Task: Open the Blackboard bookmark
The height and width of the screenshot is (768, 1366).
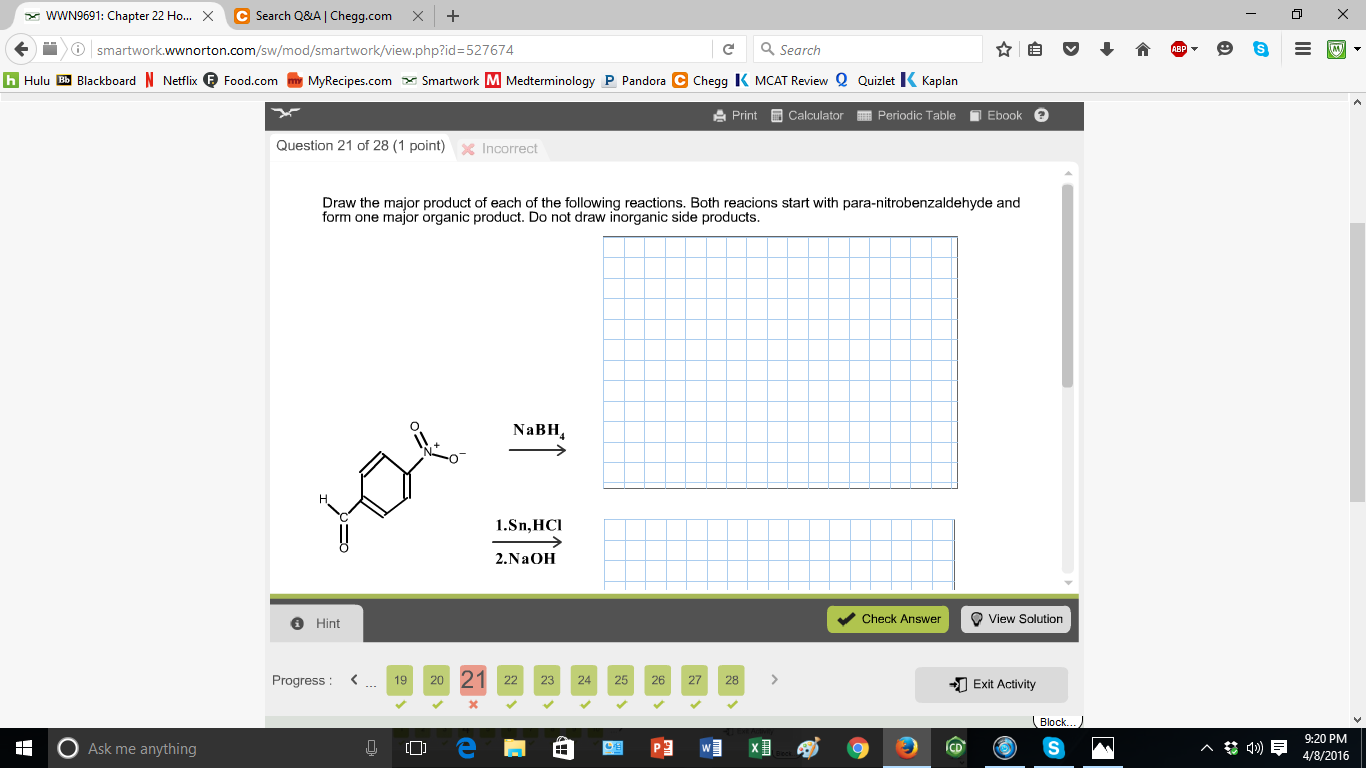Action: coord(97,80)
